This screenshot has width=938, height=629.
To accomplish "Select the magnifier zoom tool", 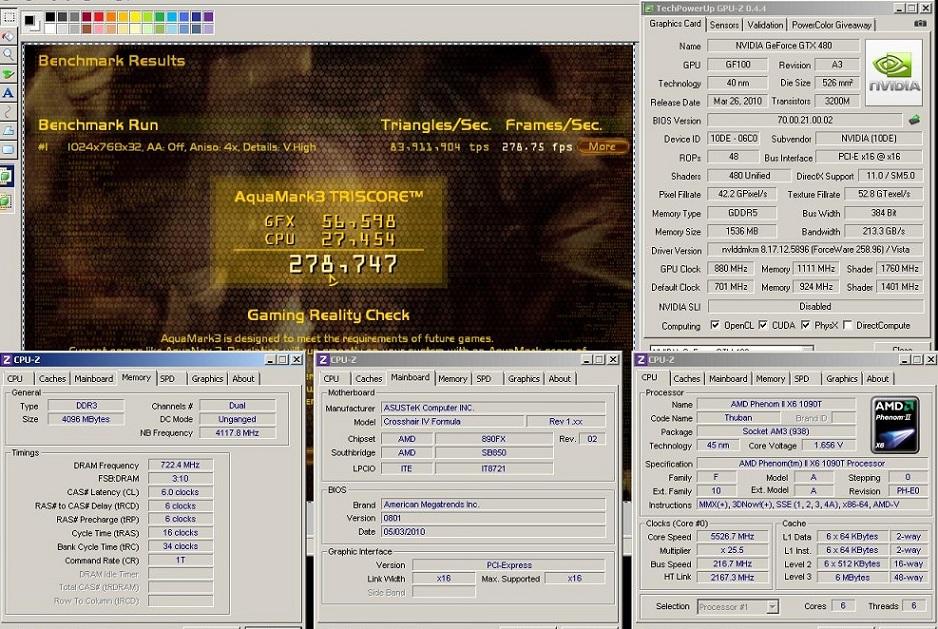I will click(8, 54).
